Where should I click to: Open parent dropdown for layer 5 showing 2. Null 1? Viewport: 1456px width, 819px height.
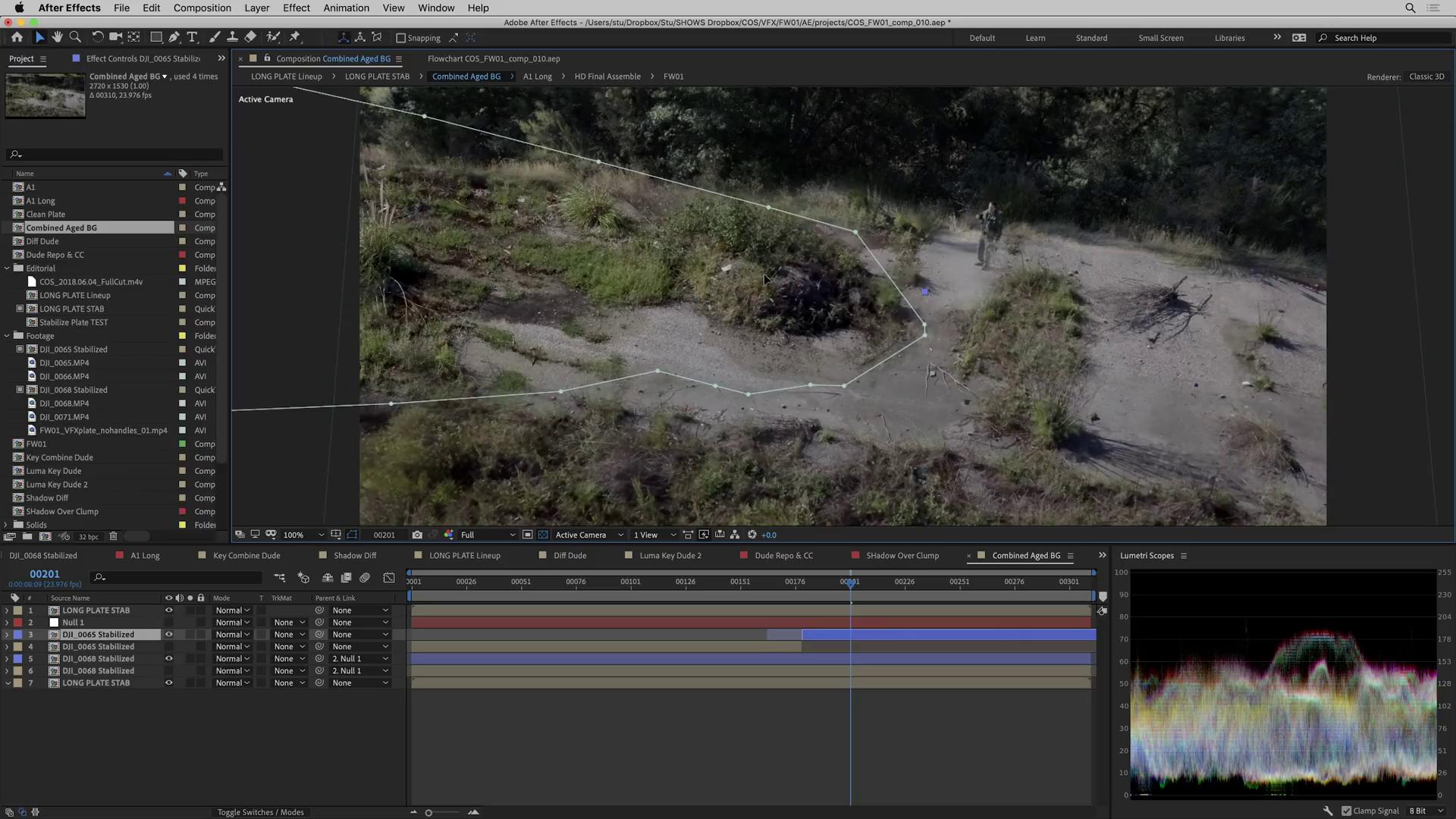pos(360,659)
